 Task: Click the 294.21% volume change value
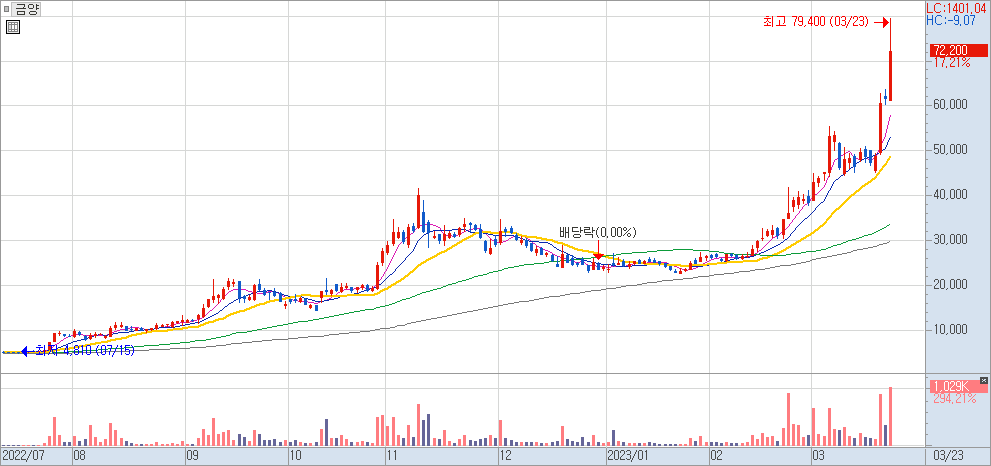[x=953, y=399]
